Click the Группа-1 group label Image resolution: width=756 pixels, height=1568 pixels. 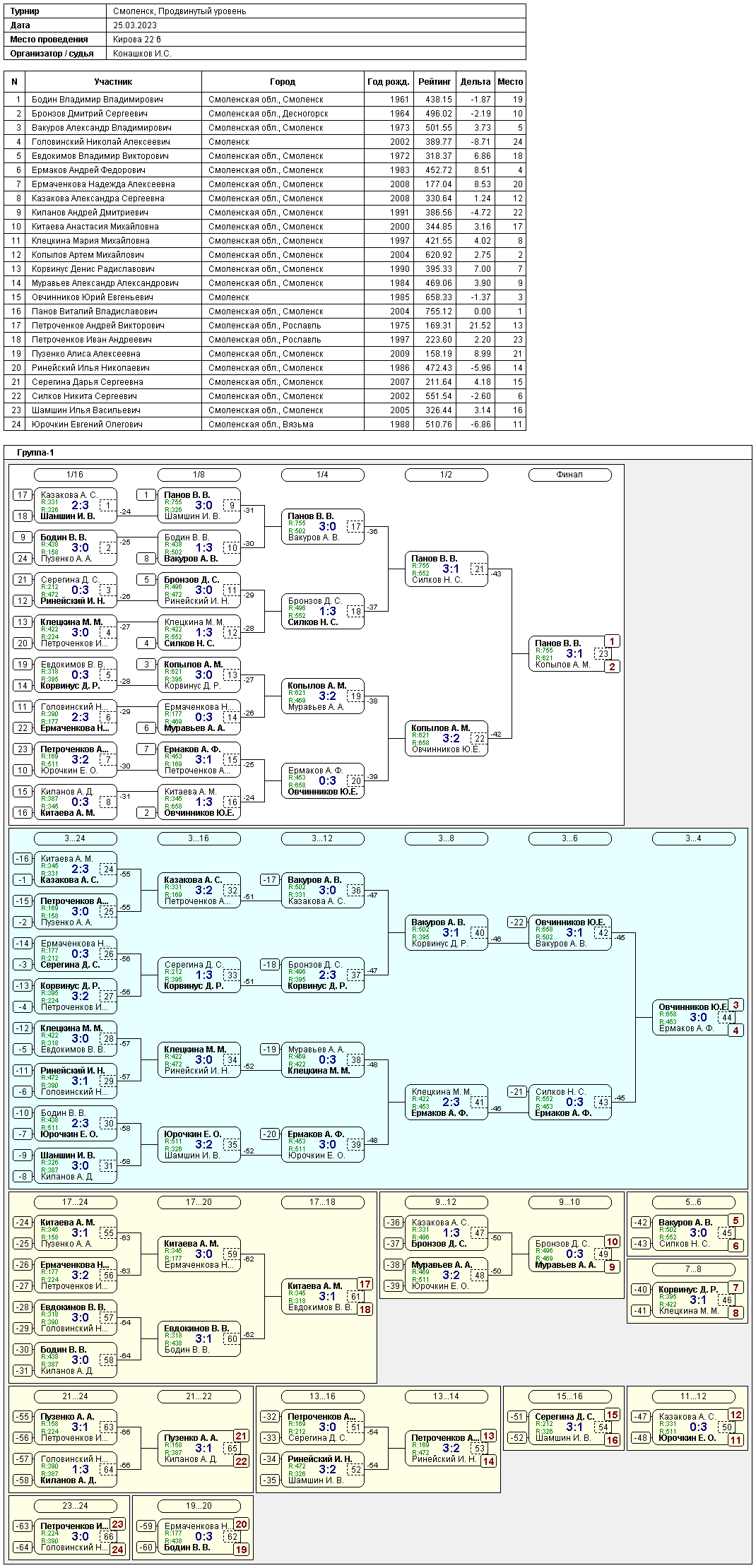click(x=35, y=453)
